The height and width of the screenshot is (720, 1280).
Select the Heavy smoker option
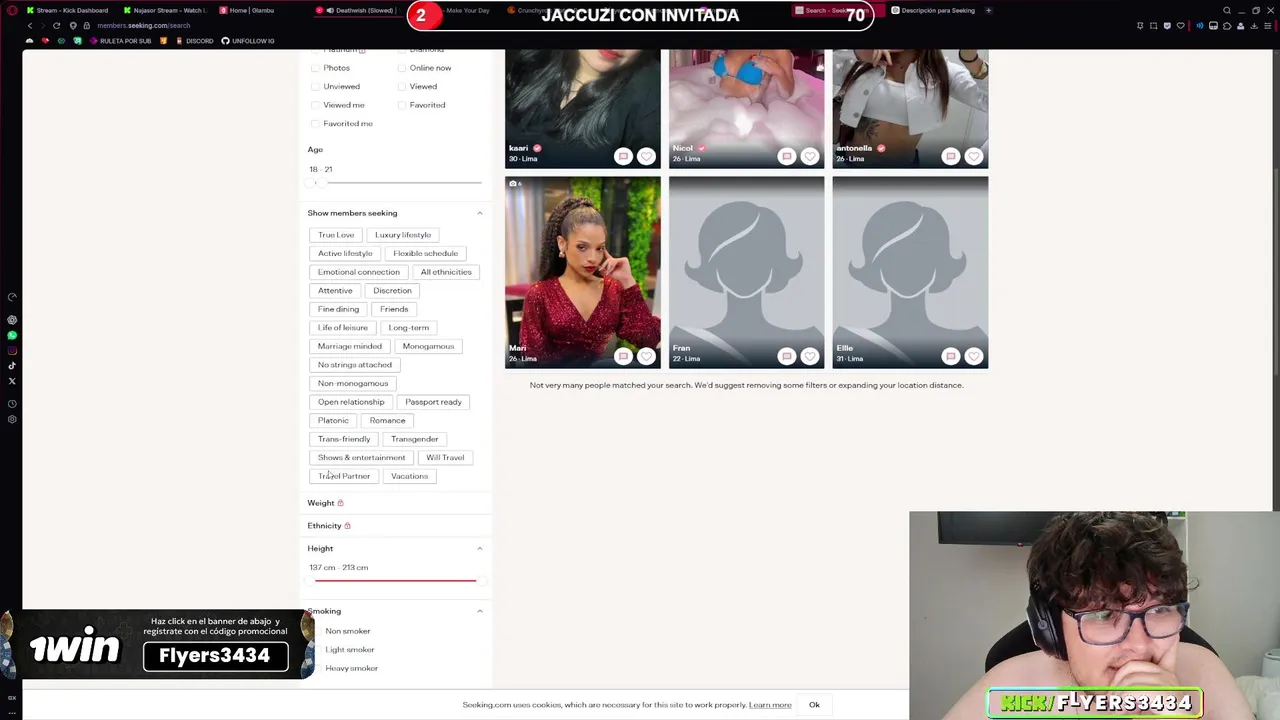click(x=351, y=668)
